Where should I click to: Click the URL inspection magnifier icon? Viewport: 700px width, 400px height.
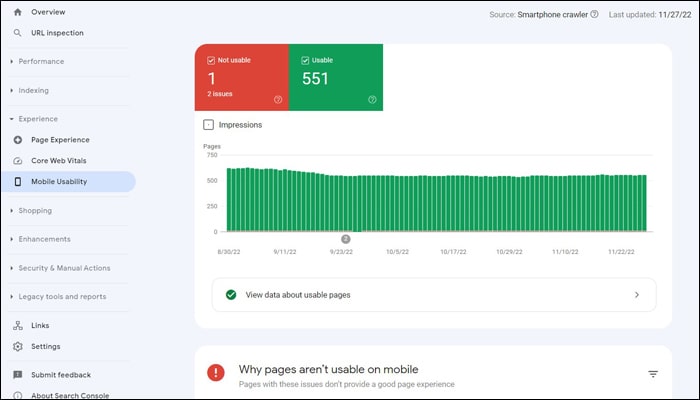click(17, 33)
